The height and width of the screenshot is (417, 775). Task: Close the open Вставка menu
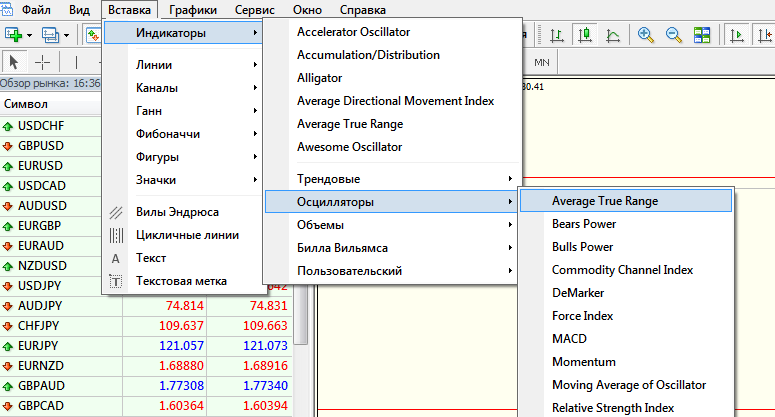129,9
